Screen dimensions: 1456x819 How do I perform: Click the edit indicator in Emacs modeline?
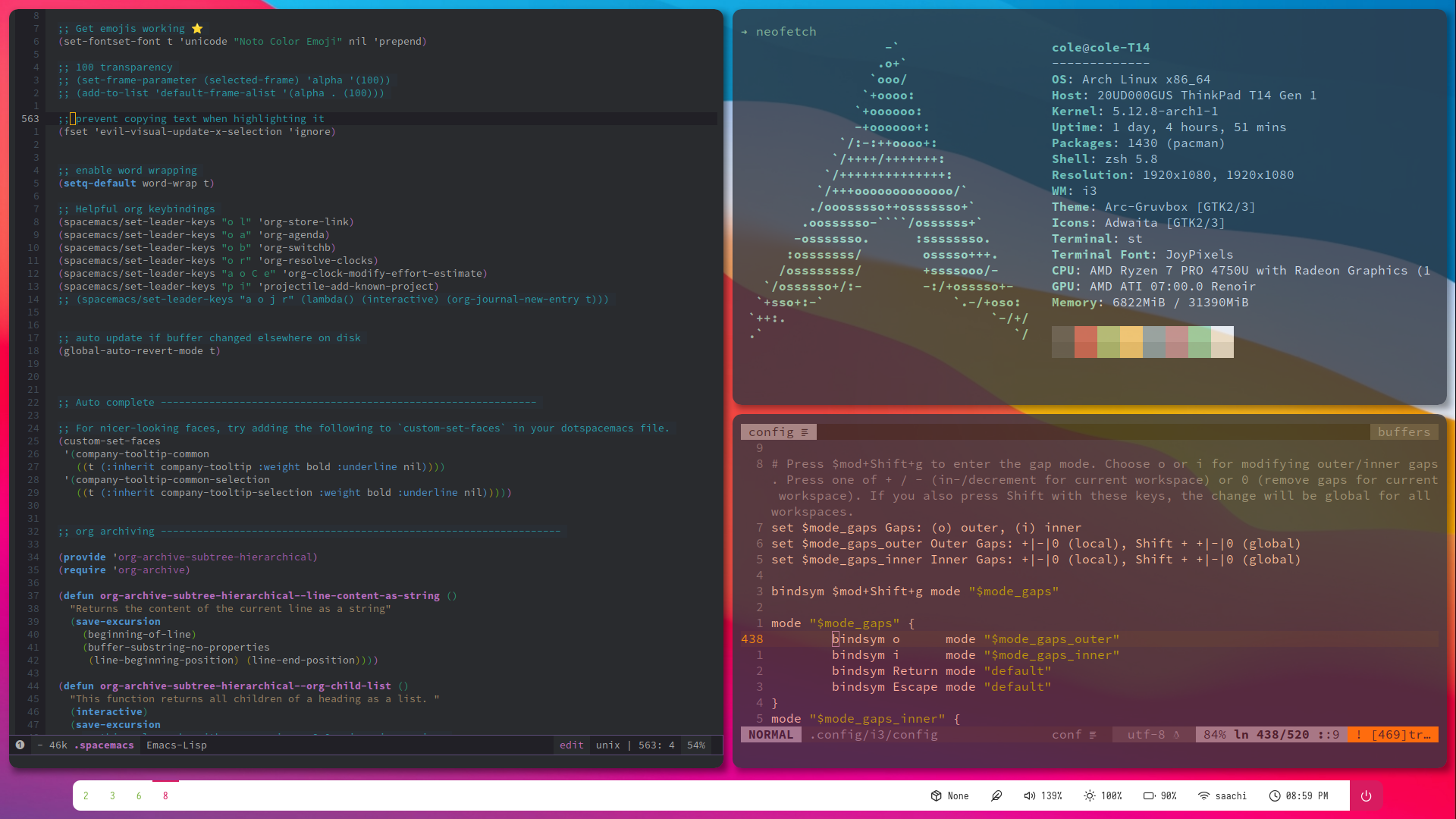coord(572,745)
